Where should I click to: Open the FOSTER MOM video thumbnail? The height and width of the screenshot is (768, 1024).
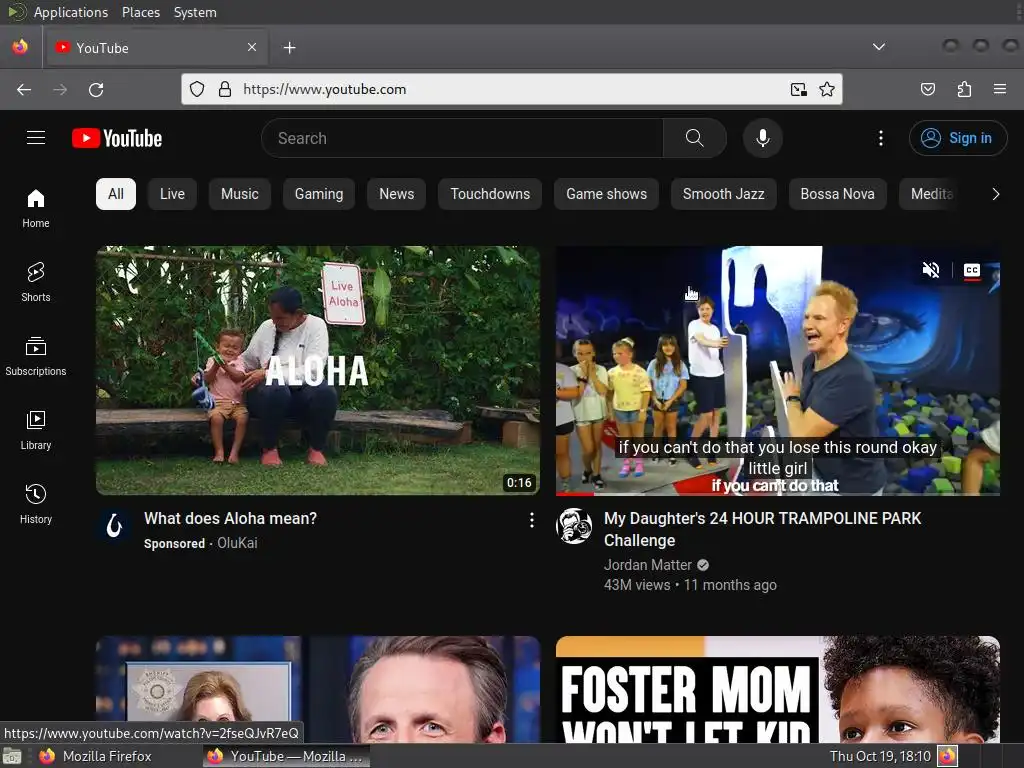point(778,689)
